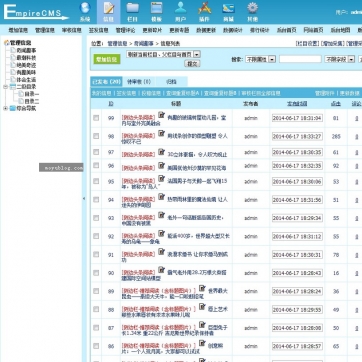Screen dimensions: 362x362
Task: Tick the checkbox for row ID 95
Action: pos(96,181)
